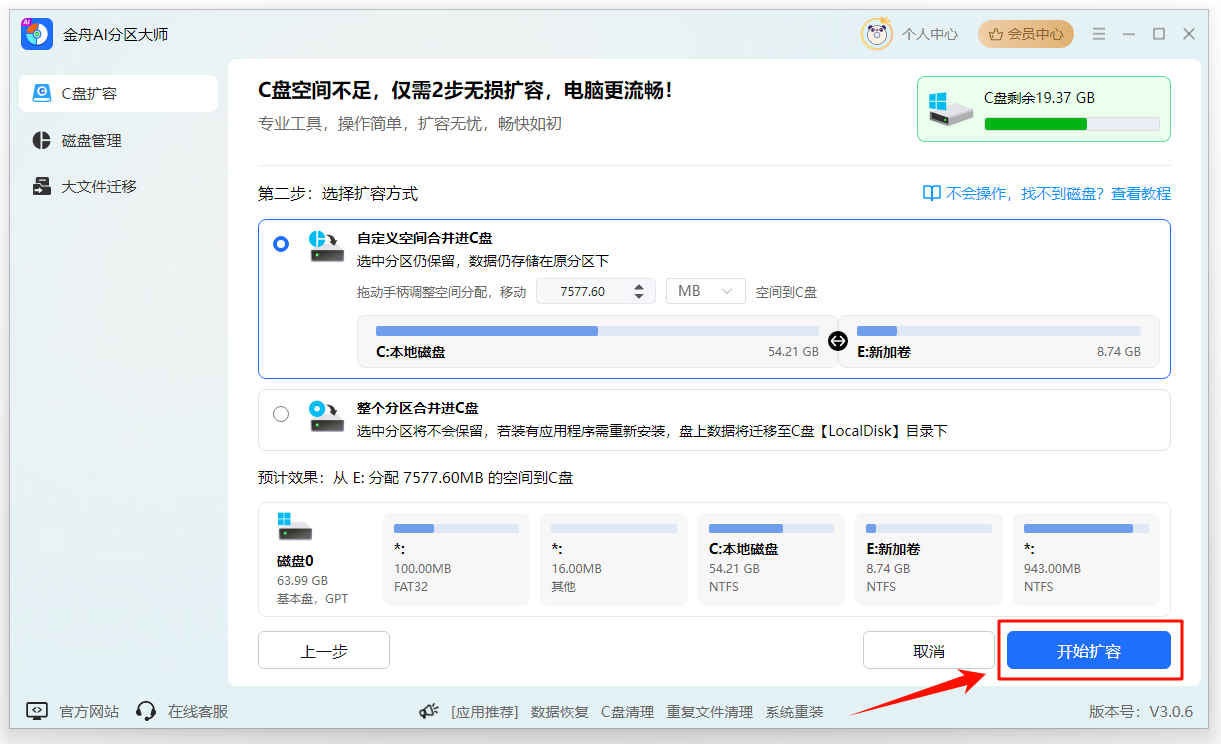Click the 在线客服 headset icon
This screenshot has height=744, width=1221.
[146, 711]
